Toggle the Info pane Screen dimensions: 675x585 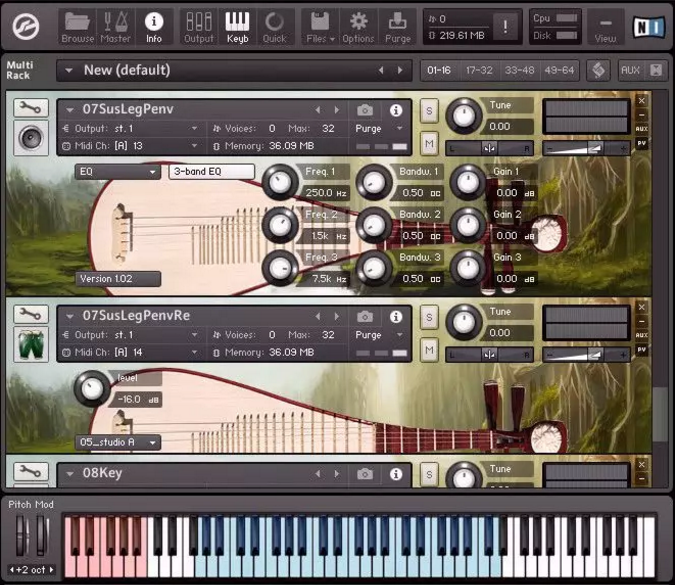(154, 27)
